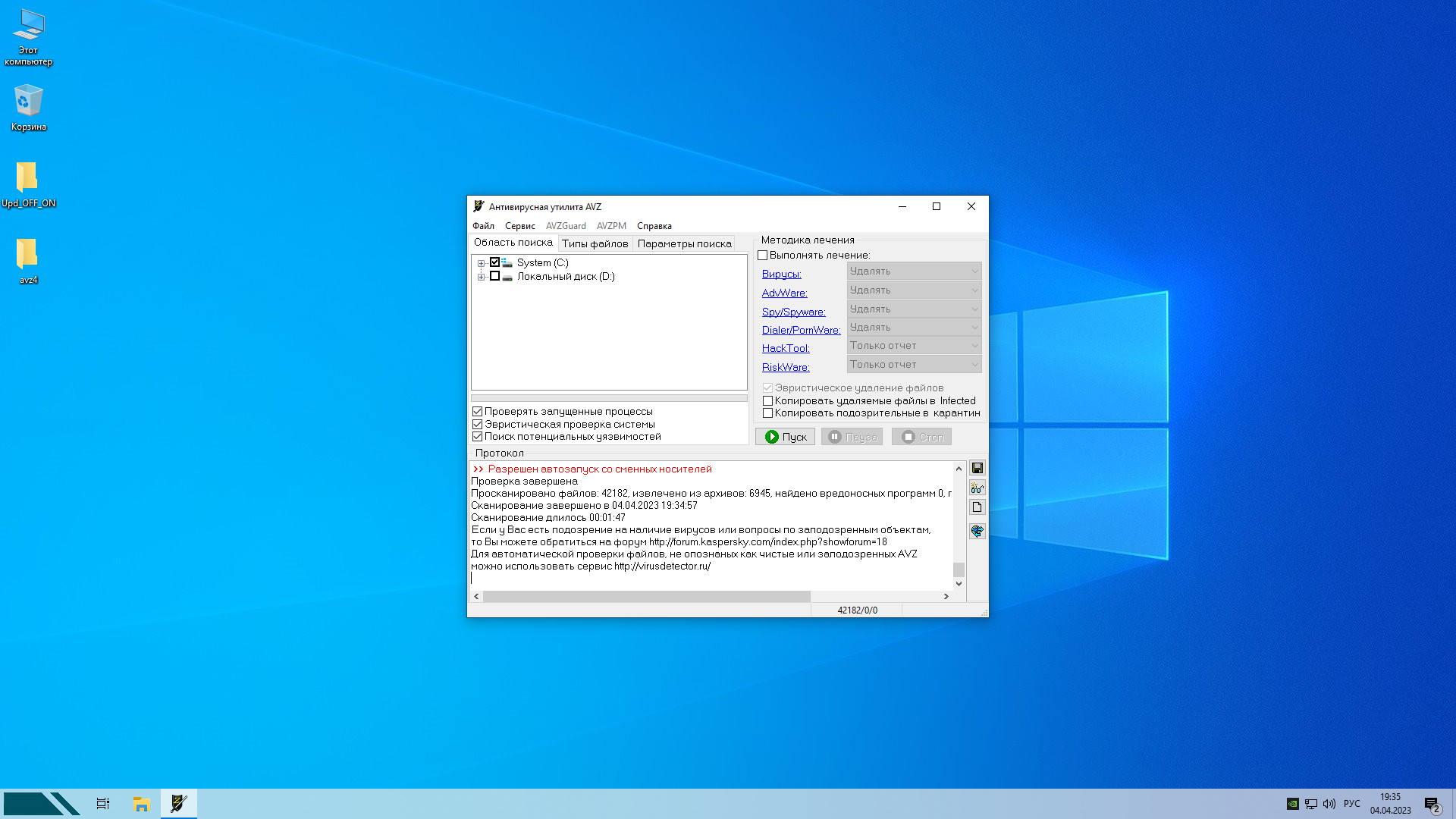Click the blank page clear protocol icon
Image resolution: width=1456 pixels, height=819 pixels.
(x=977, y=507)
